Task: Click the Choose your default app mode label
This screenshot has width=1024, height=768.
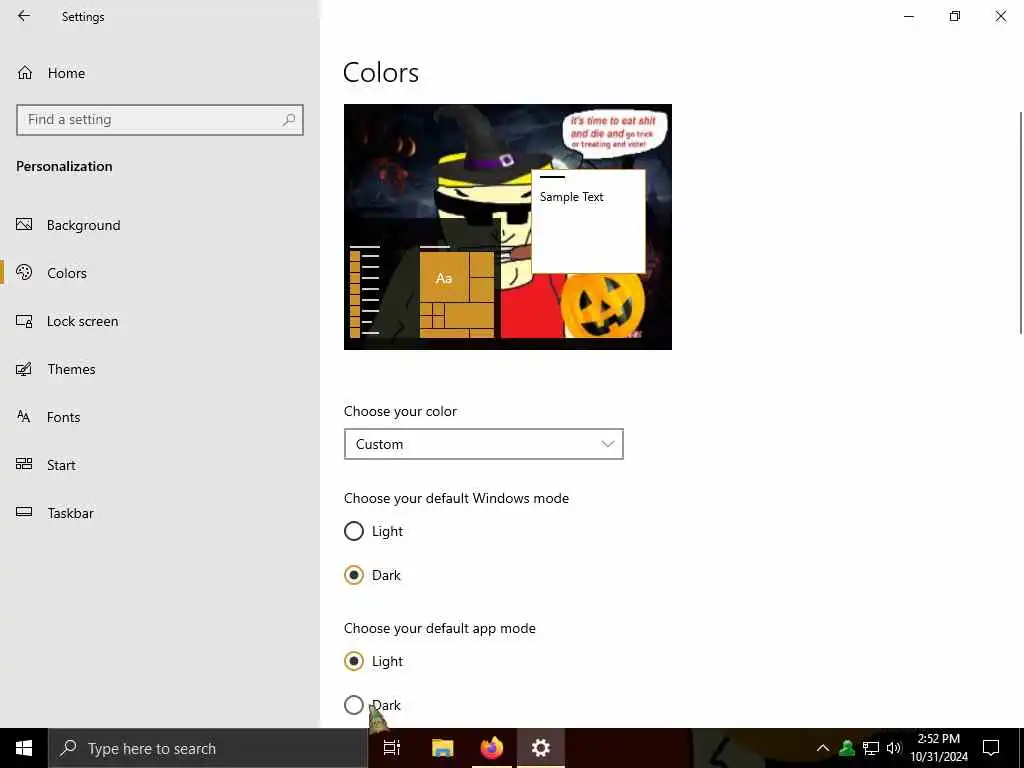Action: pos(440,628)
